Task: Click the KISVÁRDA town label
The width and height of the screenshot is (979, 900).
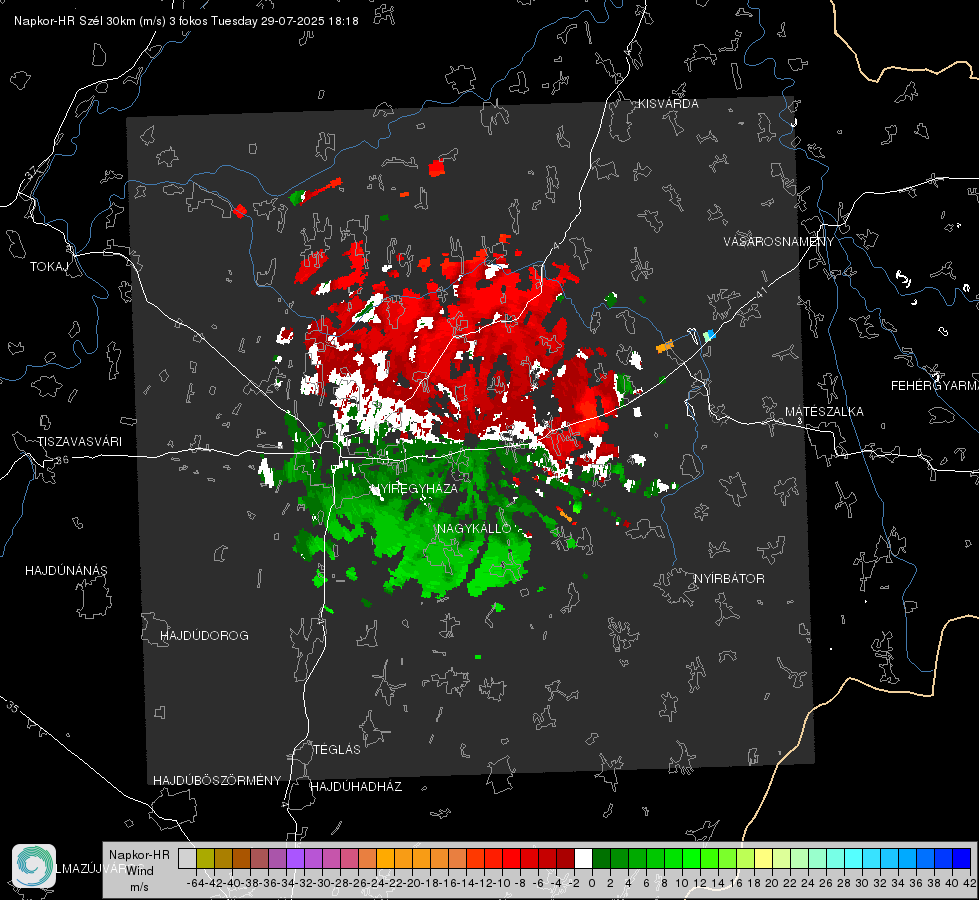Action: point(668,104)
